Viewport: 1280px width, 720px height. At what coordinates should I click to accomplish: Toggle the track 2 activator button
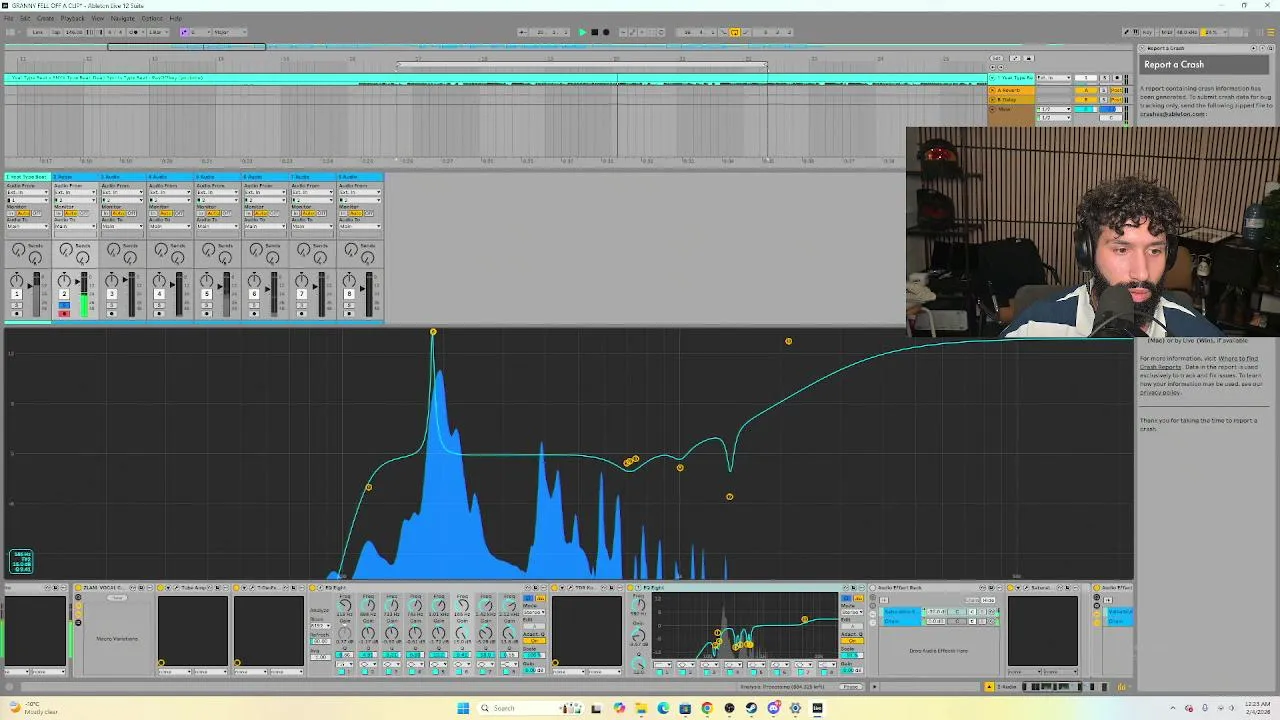click(x=64, y=293)
